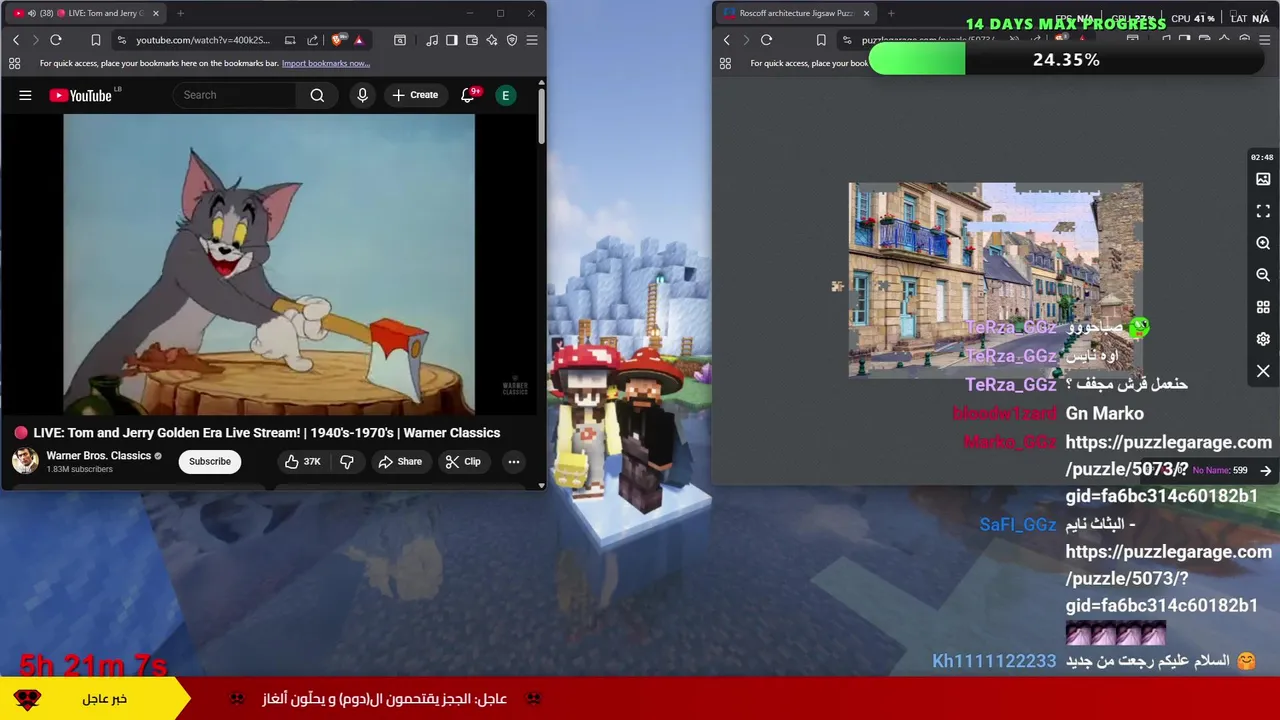The height and width of the screenshot is (720, 1280).
Task: Open Leo AI sparkle icon in YouTube window
Action: tap(492, 40)
